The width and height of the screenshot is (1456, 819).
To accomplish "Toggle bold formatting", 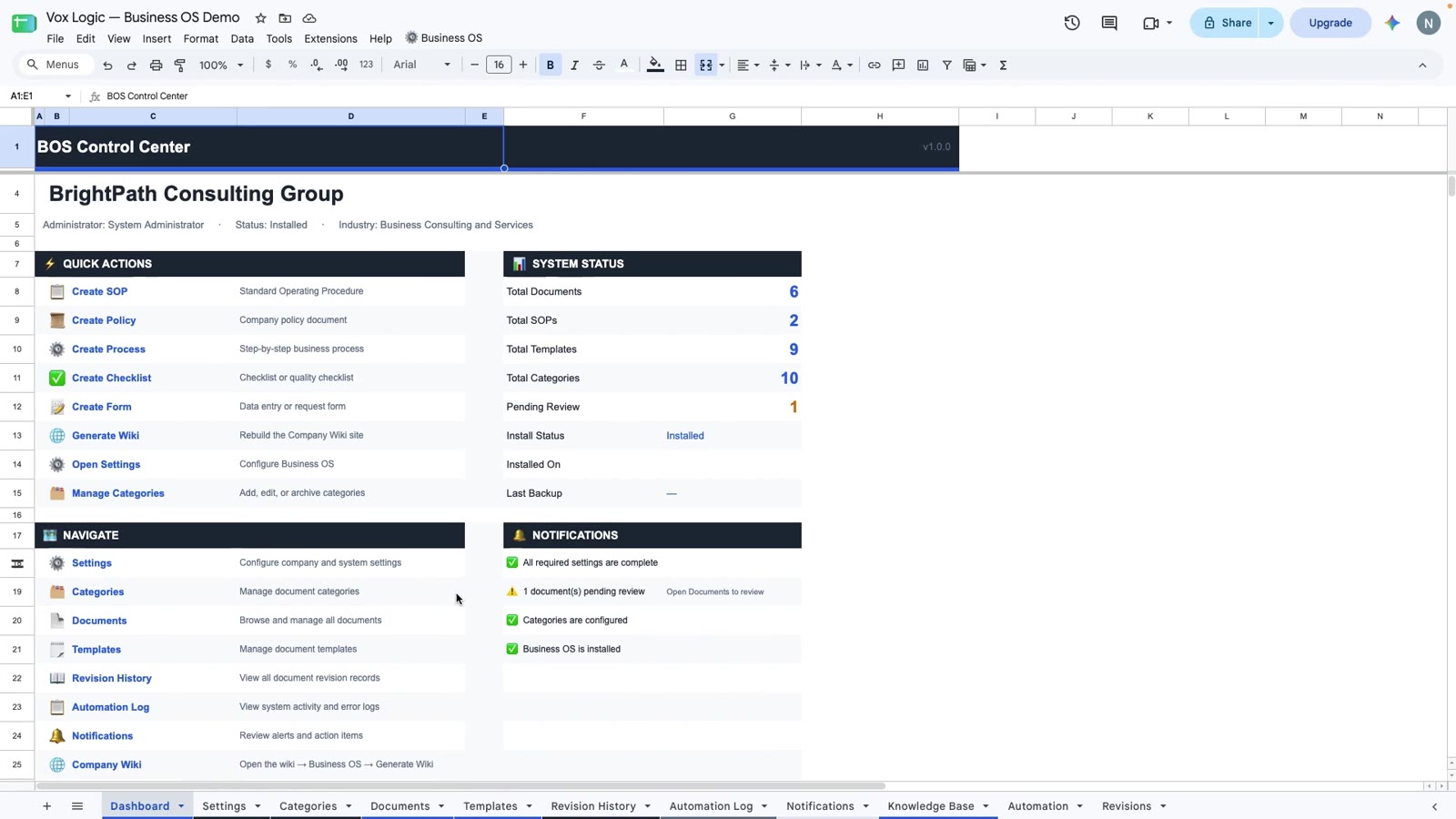I will (x=550, y=66).
